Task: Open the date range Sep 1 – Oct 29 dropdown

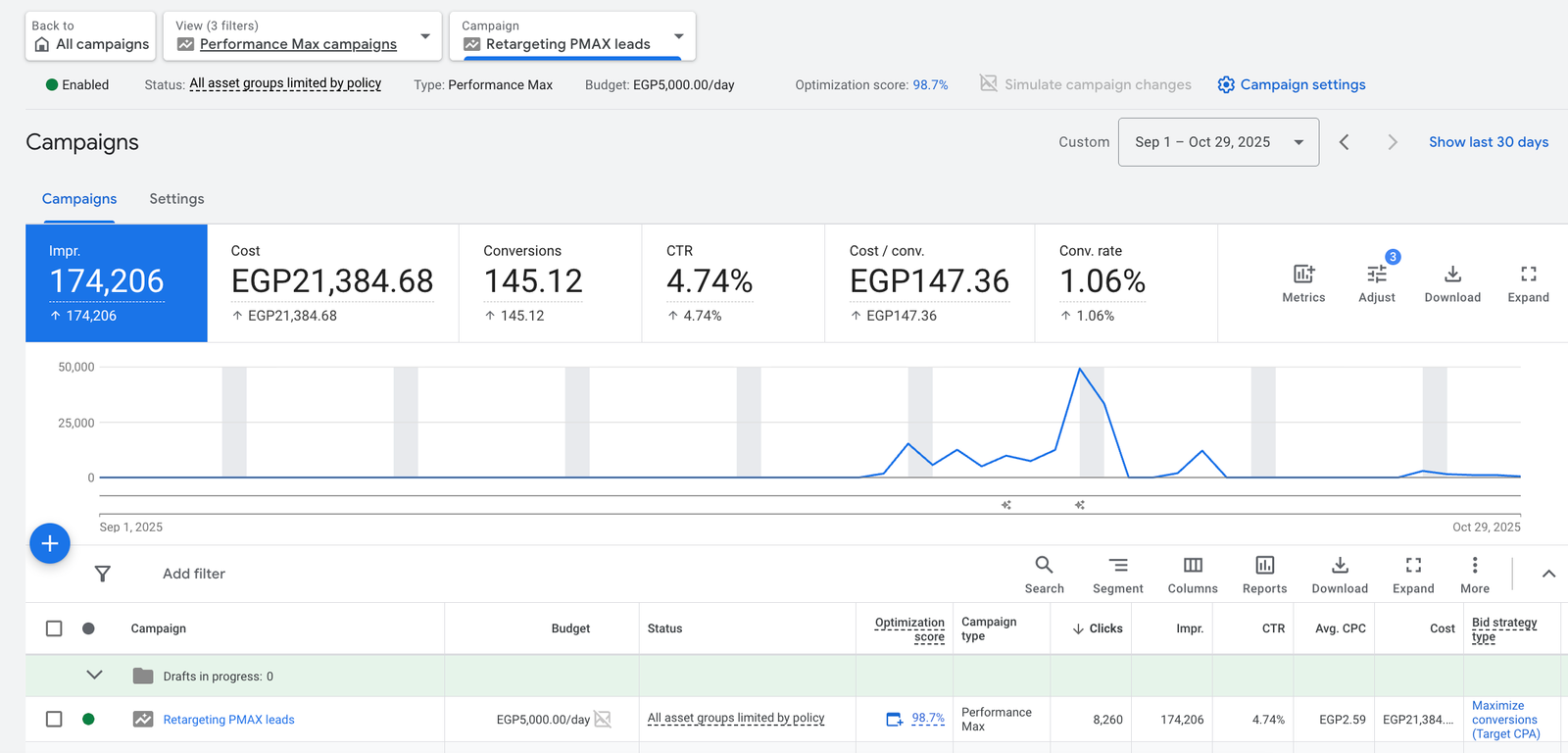Action: point(1218,142)
